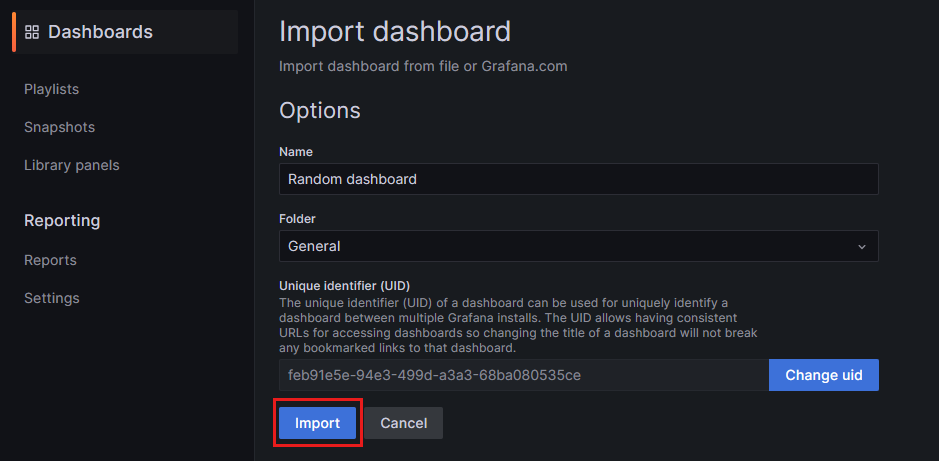Click the Import dashboard page title
Image resolution: width=939 pixels, height=461 pixels.
pyautogui.click(x=394, y=31)
